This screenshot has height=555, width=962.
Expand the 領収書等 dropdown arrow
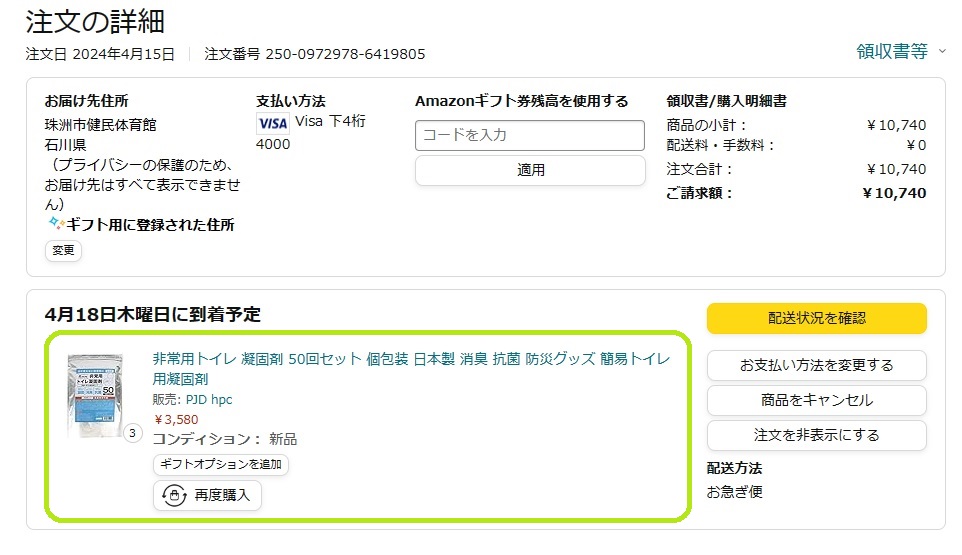tap(942, 52)
